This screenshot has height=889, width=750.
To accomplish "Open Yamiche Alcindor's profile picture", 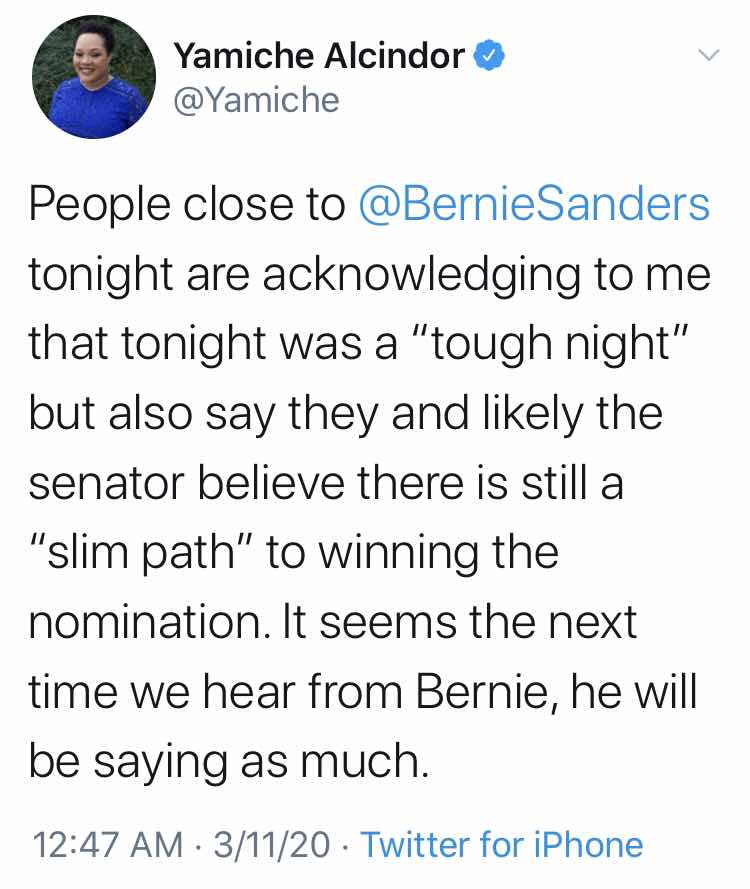I will (94, 77).
